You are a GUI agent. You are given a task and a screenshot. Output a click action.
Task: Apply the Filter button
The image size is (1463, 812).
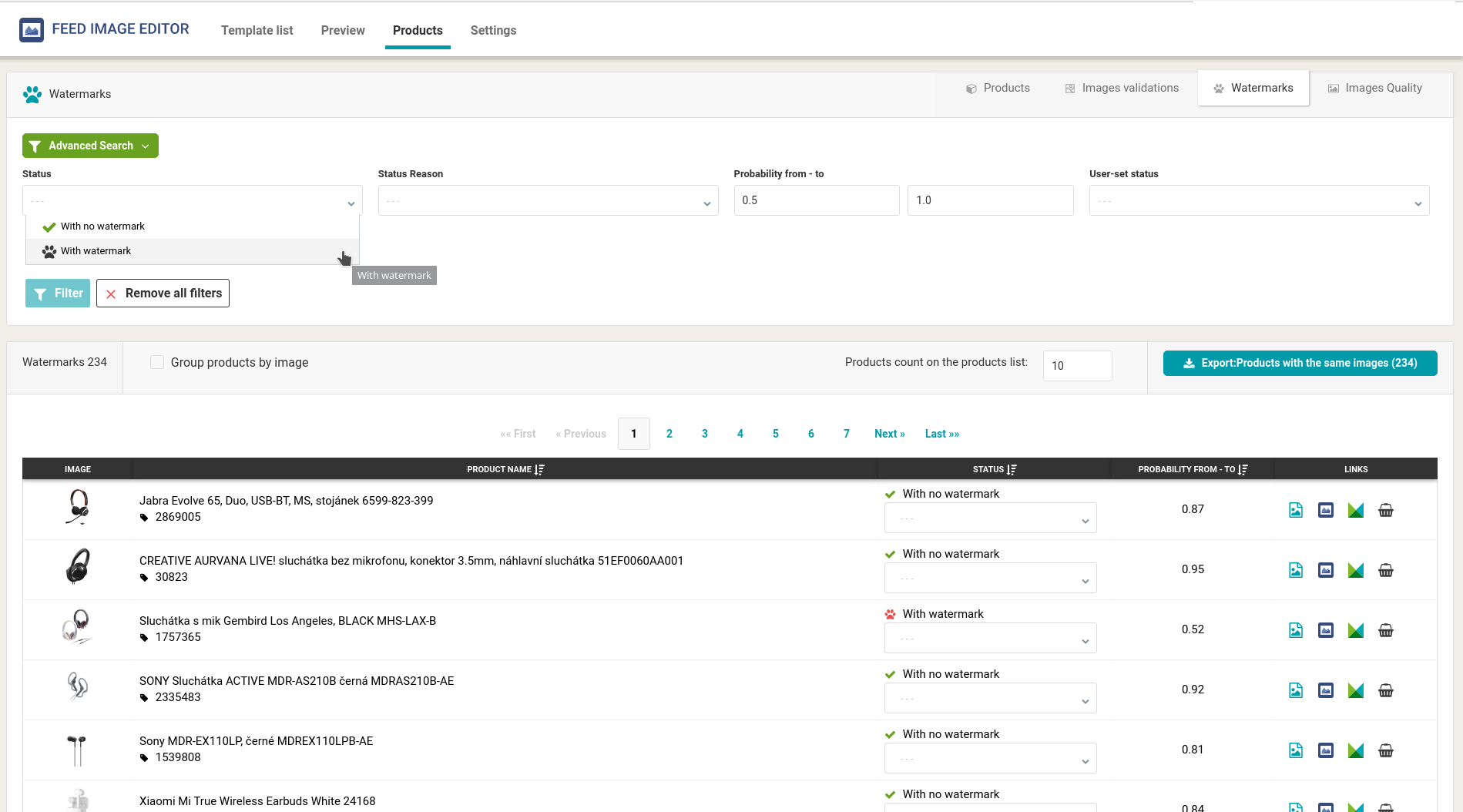click(58, 293)
